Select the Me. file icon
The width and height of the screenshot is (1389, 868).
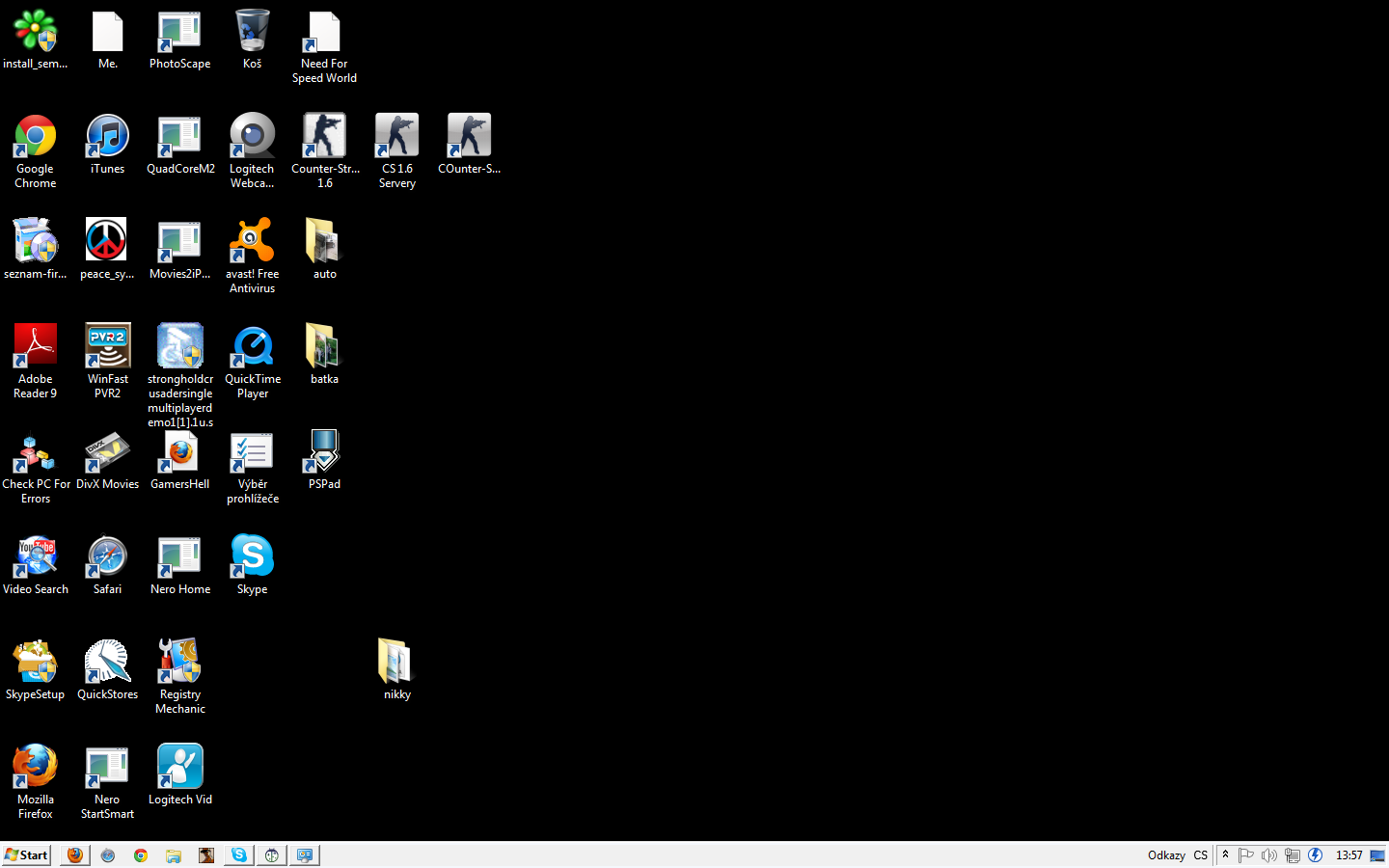coord(107,32)
